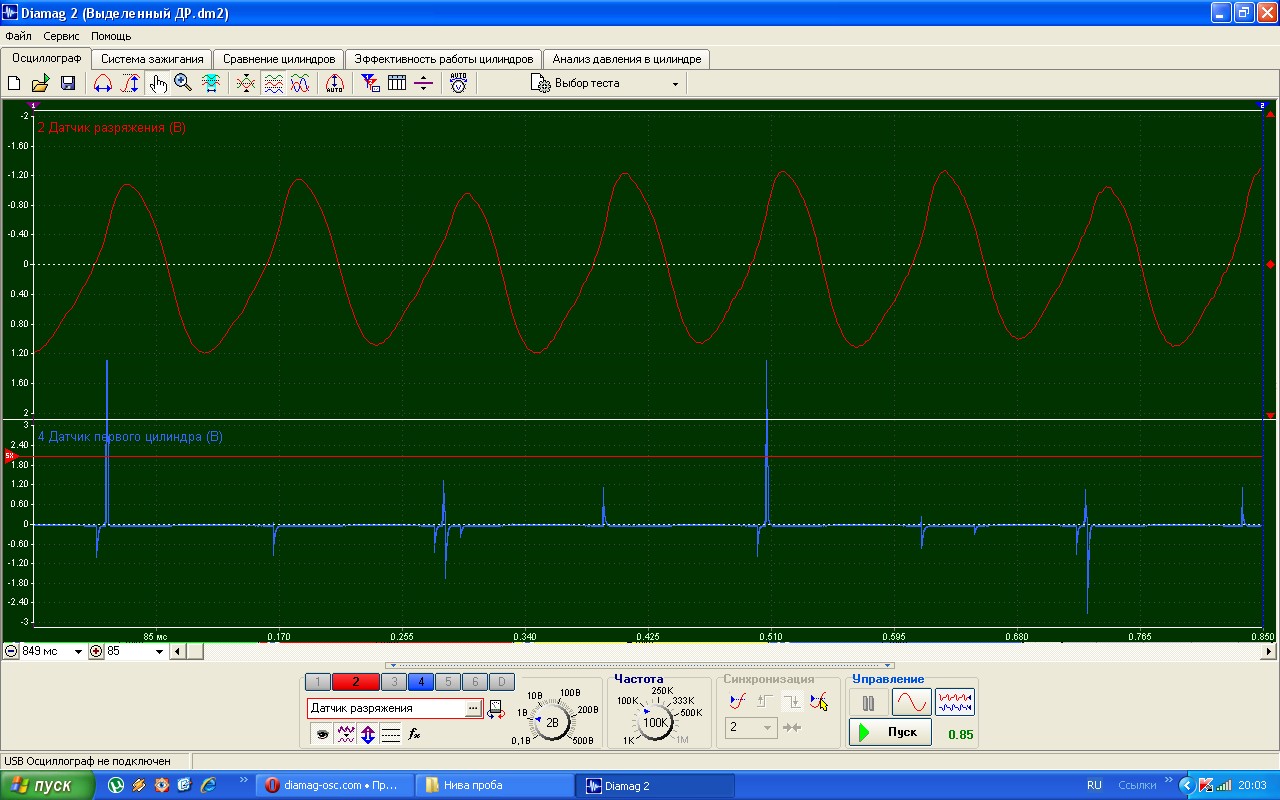
Task: Toggle the red channel 2 button
Action: (x=355, y=682)
